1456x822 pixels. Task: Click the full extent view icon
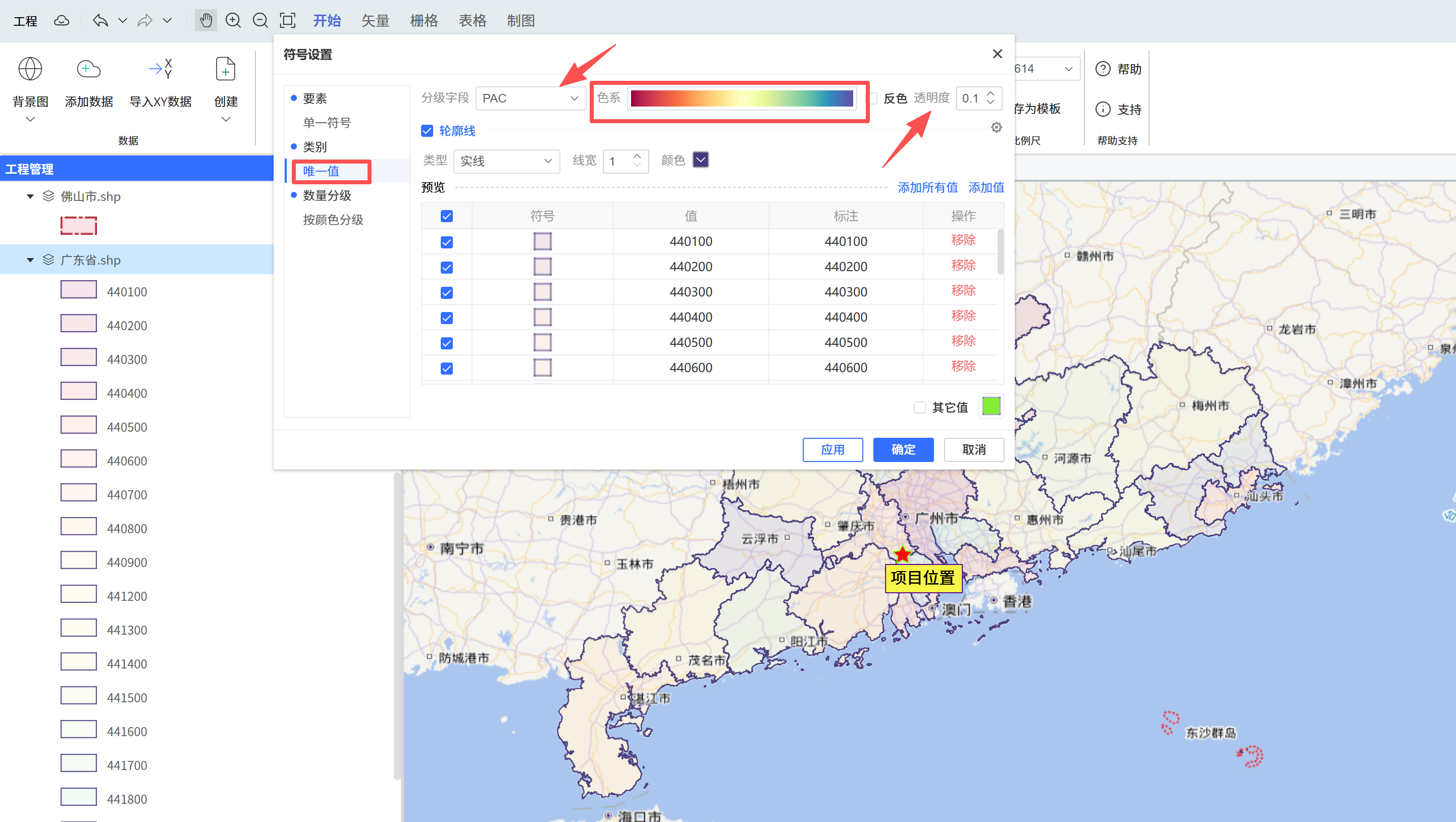coord(288,21)
